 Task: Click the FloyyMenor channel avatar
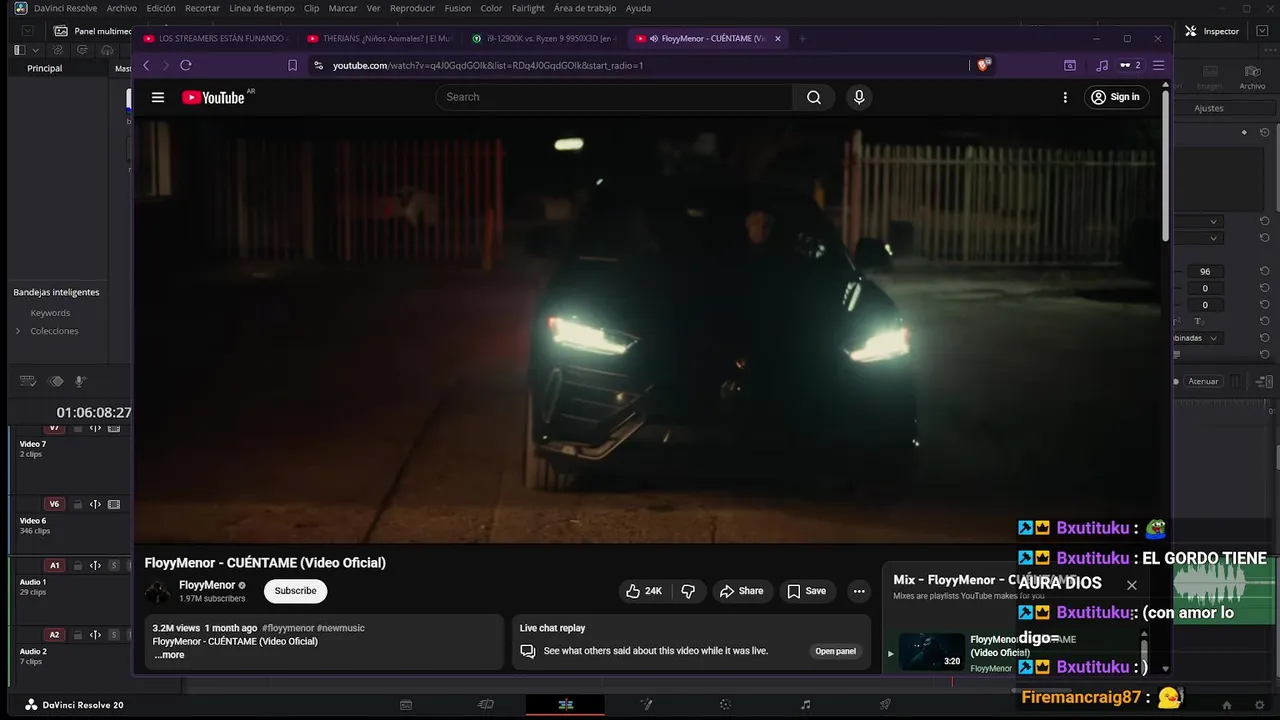click(x=158, y=591)
